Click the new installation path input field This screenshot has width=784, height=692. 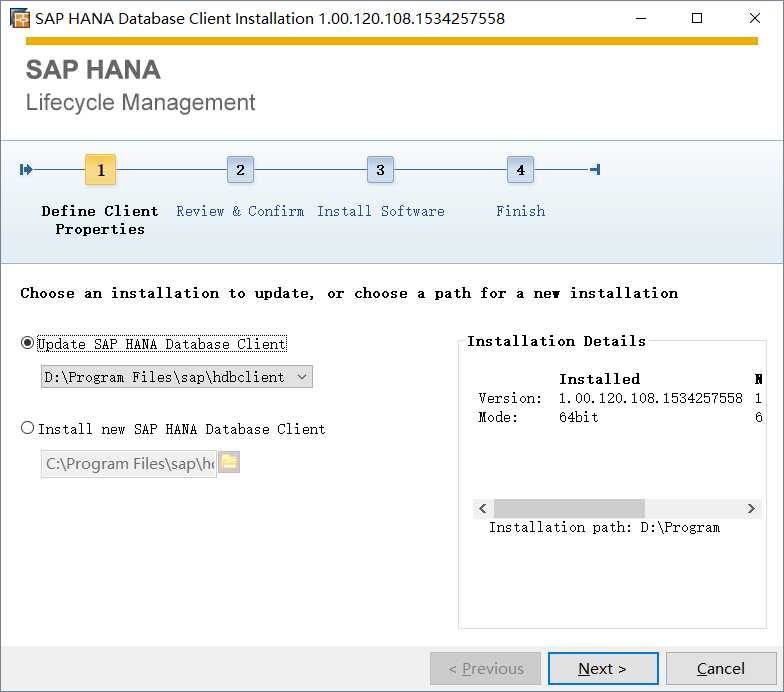128,464
